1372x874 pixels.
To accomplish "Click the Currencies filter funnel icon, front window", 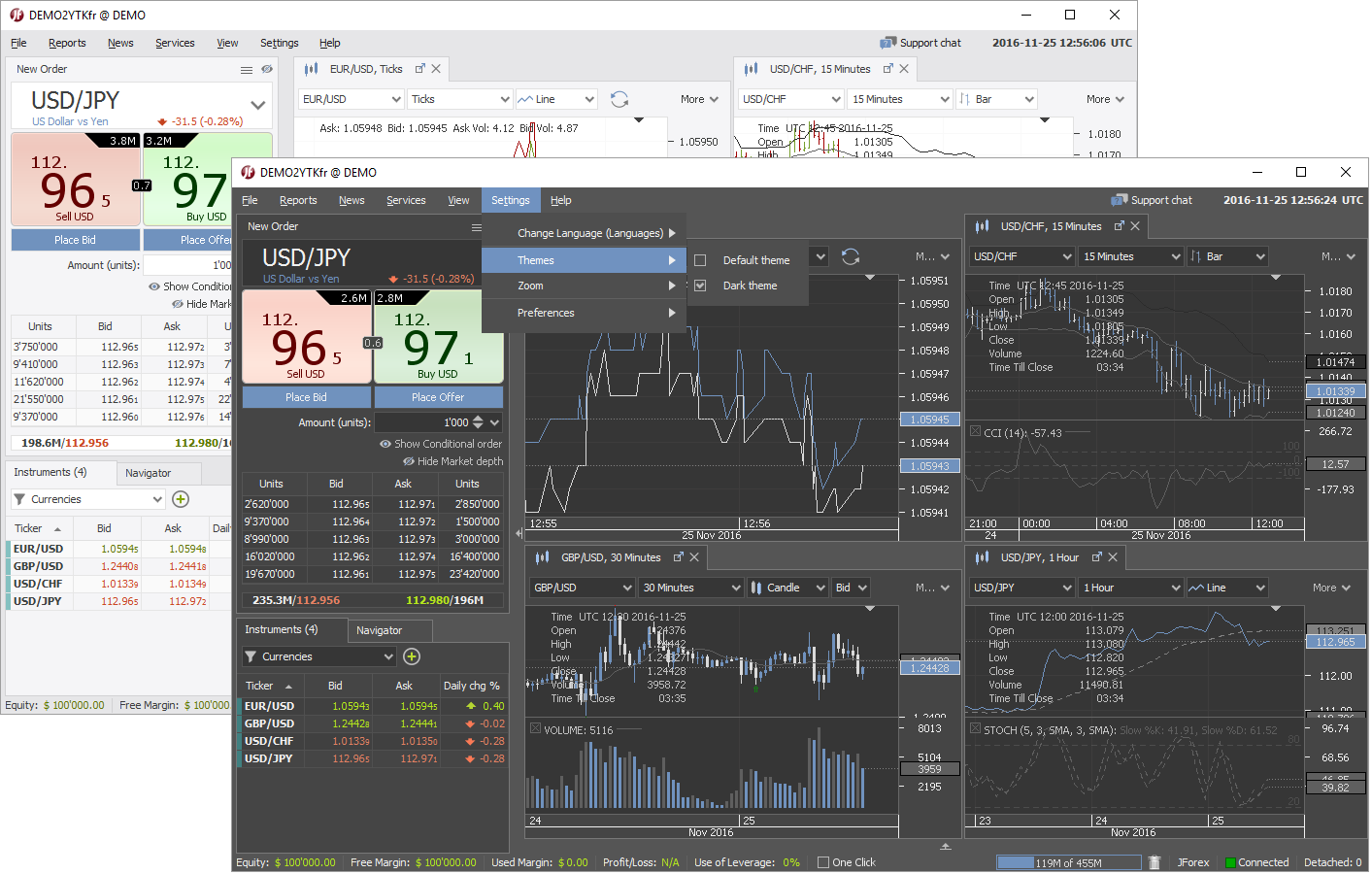I will click(x=250, y=657).
